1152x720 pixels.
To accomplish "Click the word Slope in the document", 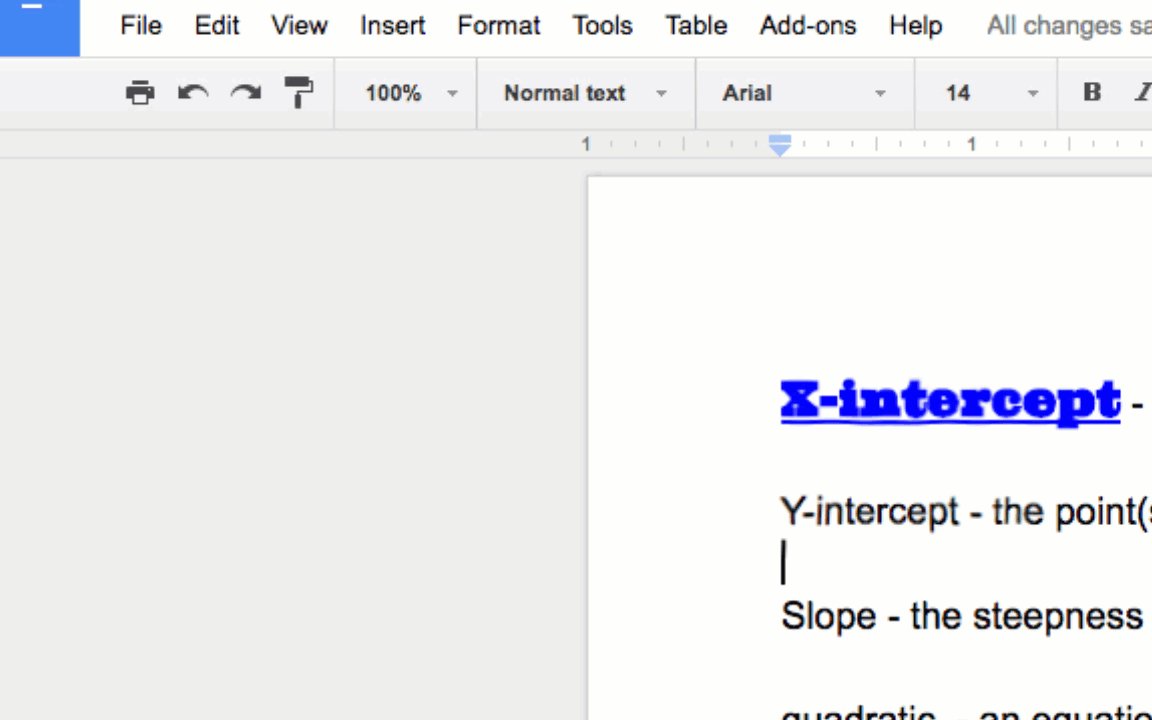I will coord(828,616).
